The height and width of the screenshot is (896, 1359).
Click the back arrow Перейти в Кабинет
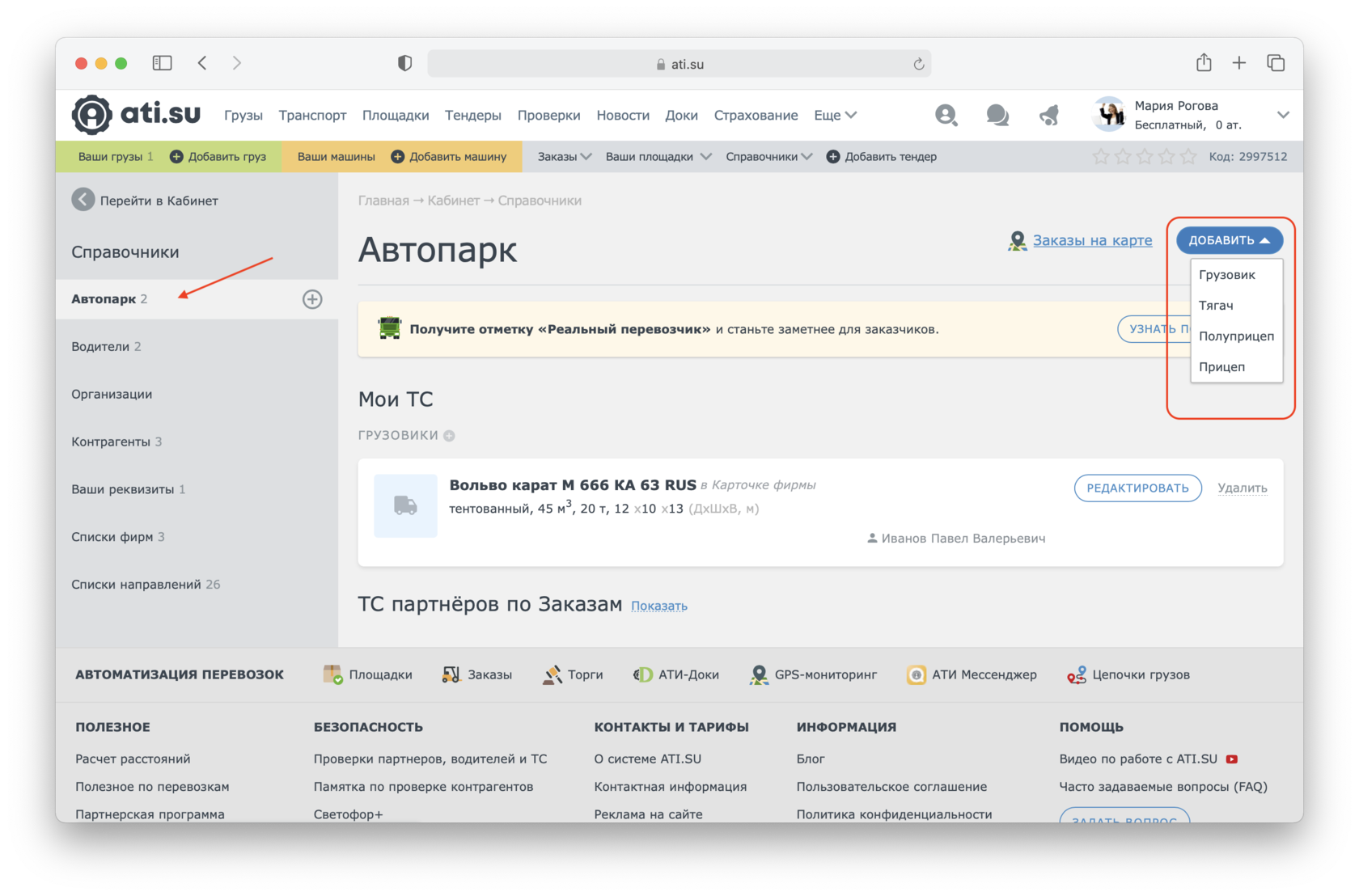point(83,200)
